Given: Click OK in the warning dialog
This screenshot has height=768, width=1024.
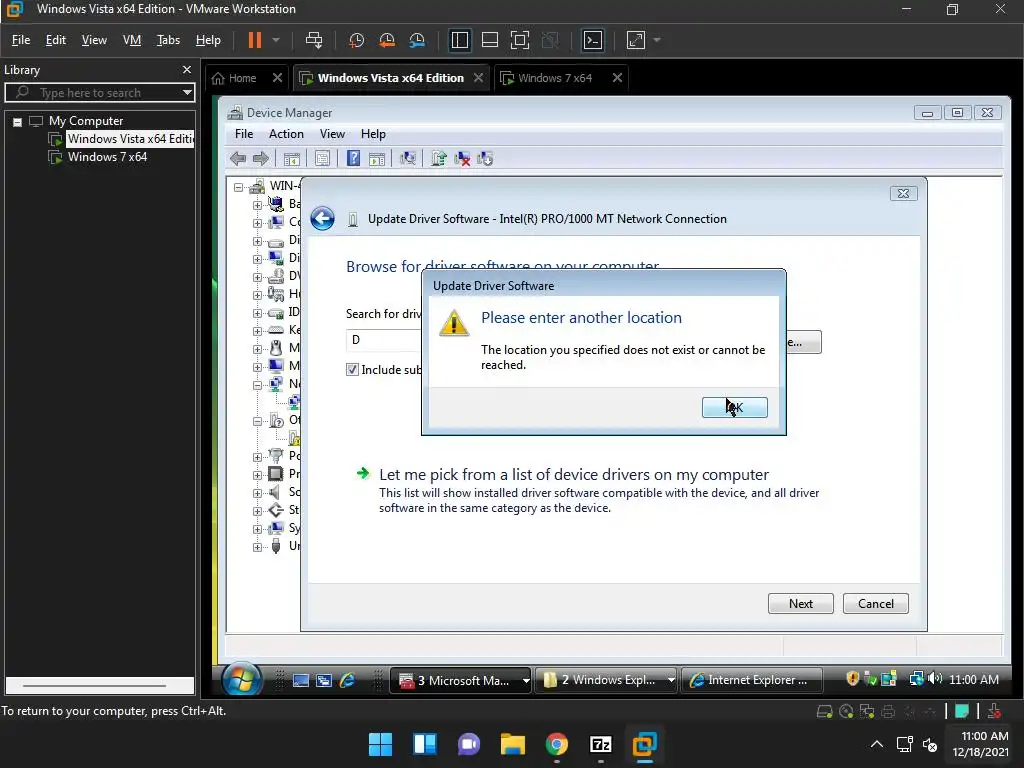Looking at the screenshot, I should [735, 408].
